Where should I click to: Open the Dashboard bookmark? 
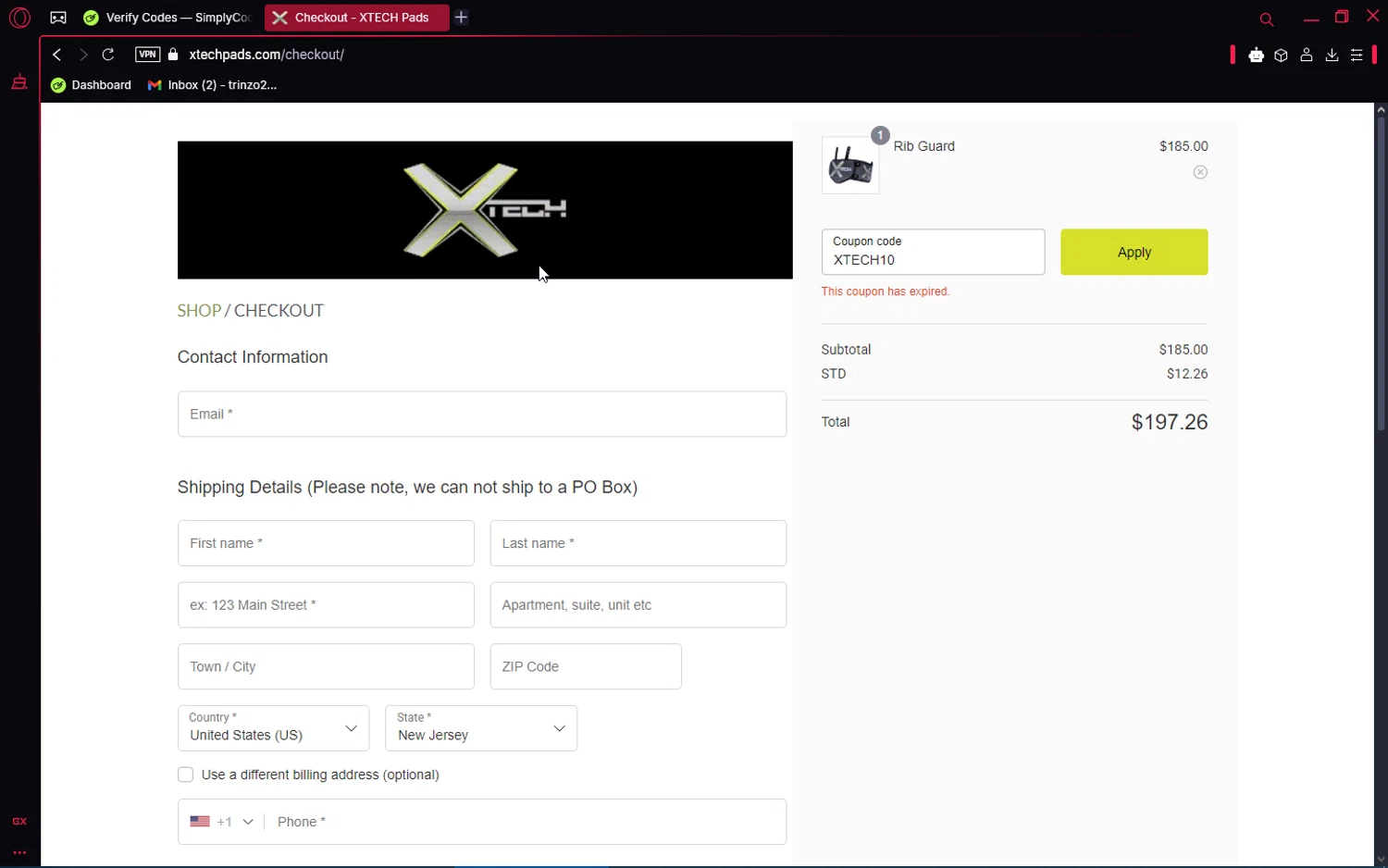pos(92,85)
